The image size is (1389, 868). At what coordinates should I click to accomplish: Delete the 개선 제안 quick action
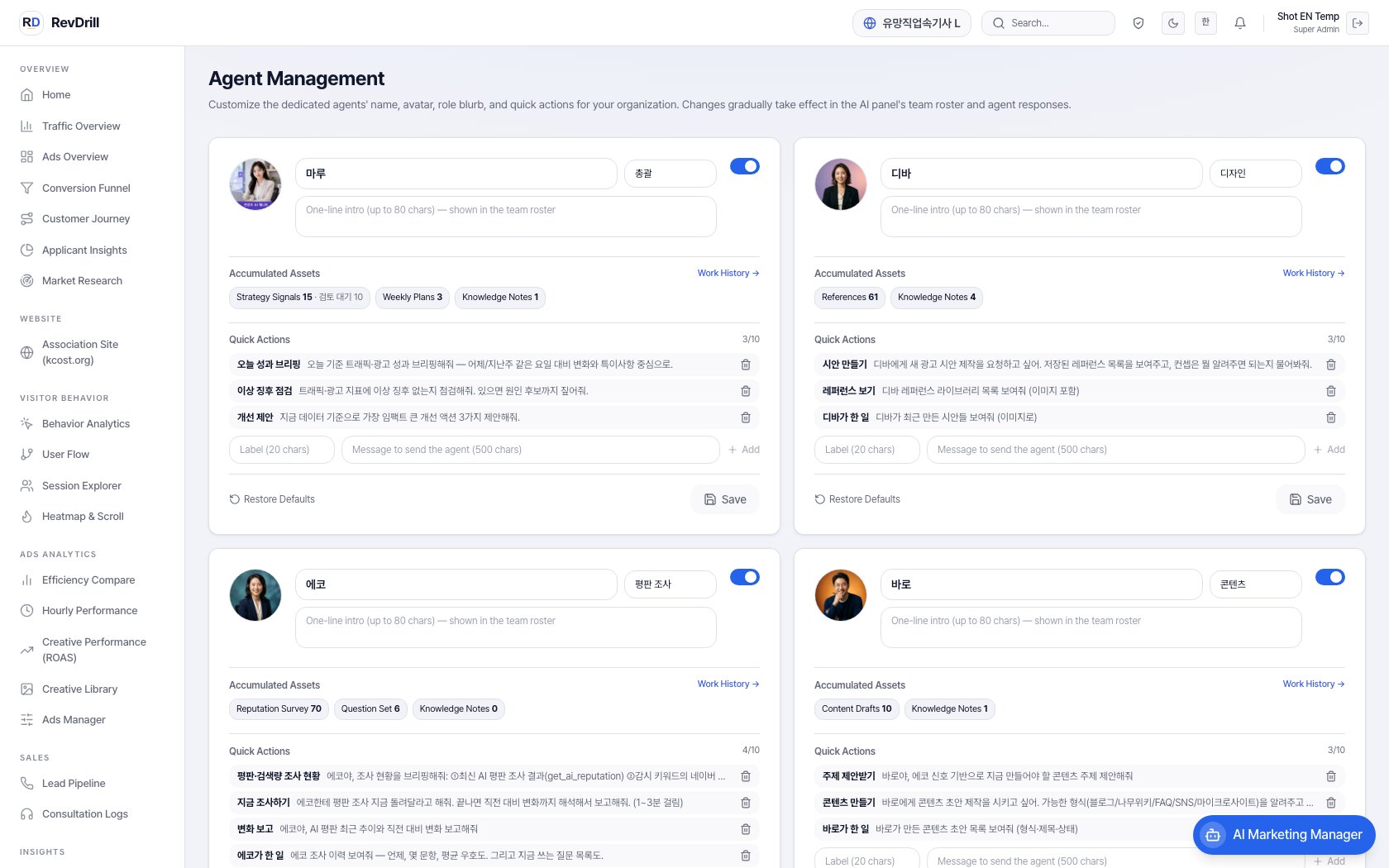click(x=746, y=417)
